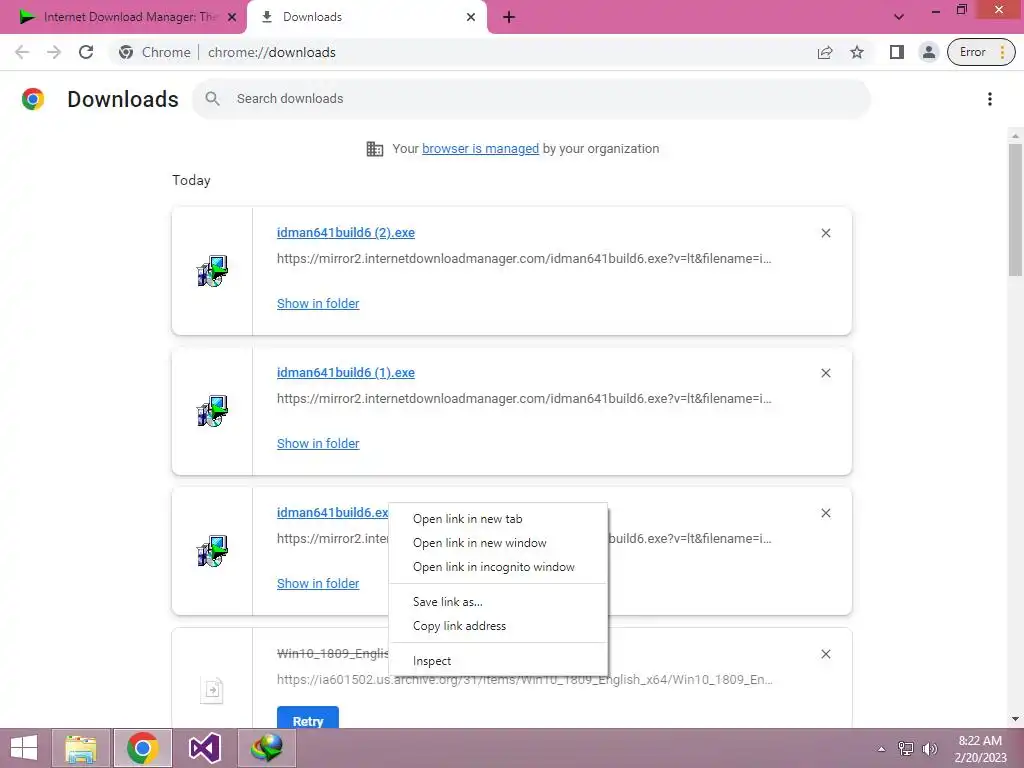Open the Windows Start button

[x=24, y=748]
